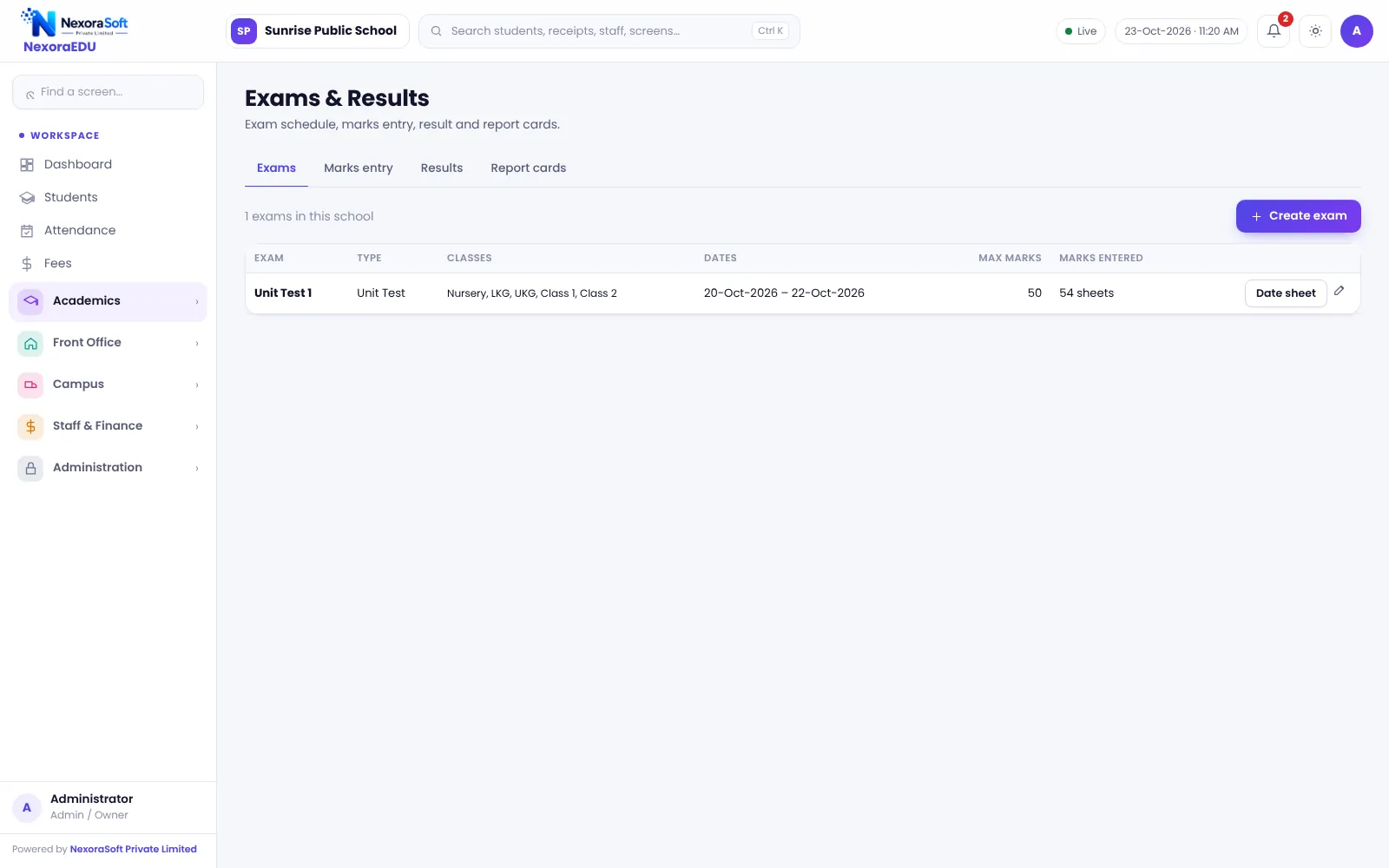
Task: Select the Exams tab
Action: pyautogui.click(x=276, y=168)
